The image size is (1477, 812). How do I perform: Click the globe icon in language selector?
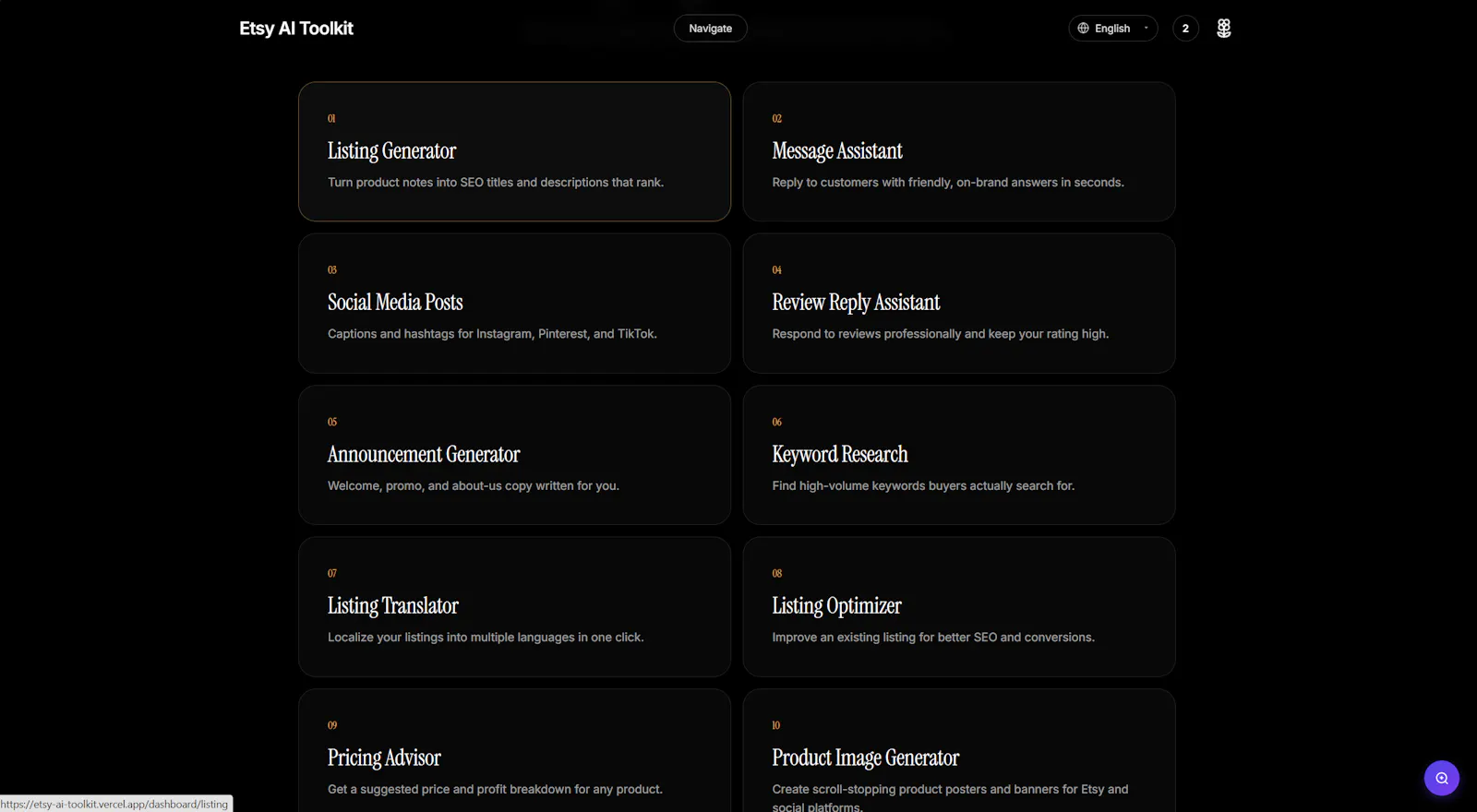click(1084, 29)
